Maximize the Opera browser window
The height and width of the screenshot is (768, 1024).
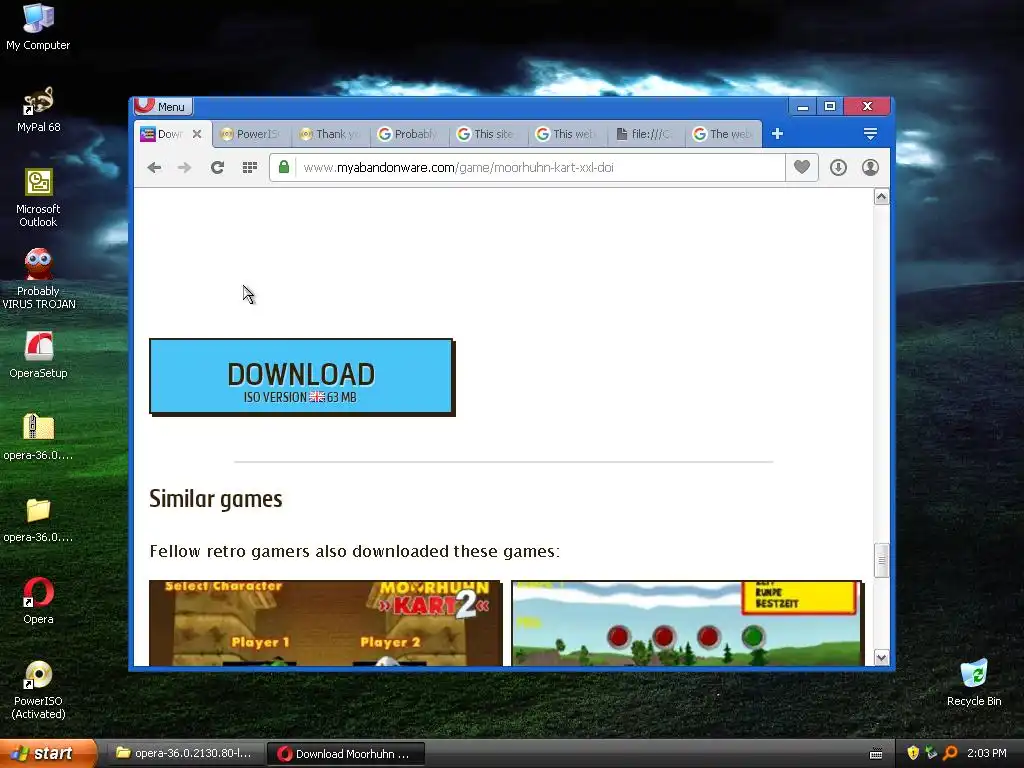point(830,106)
